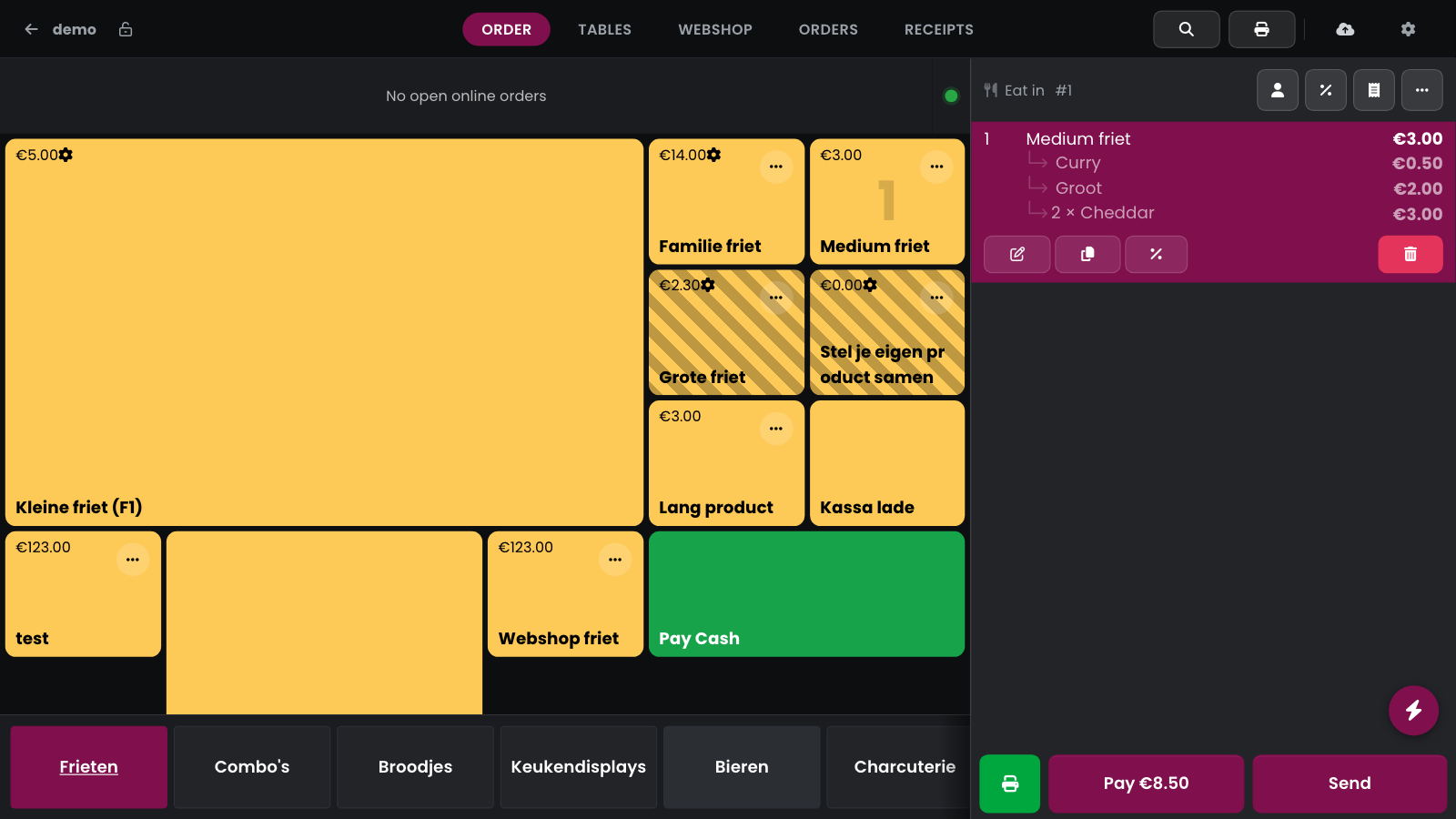Open the Keukendisplays category
1456x819 pixels.
coord(579,767)
